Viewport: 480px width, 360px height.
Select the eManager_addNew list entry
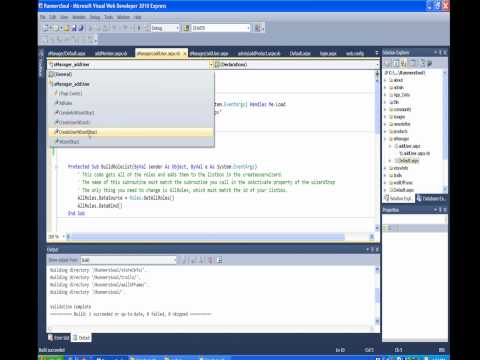tap(131, 84)
